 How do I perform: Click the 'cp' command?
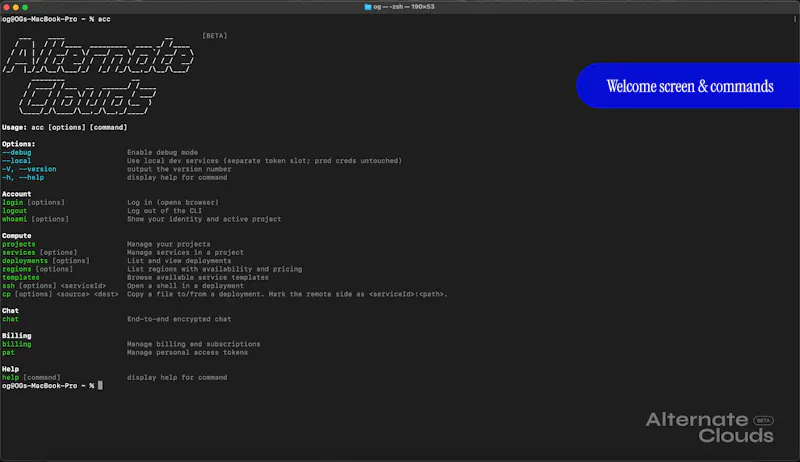point(6,294)
